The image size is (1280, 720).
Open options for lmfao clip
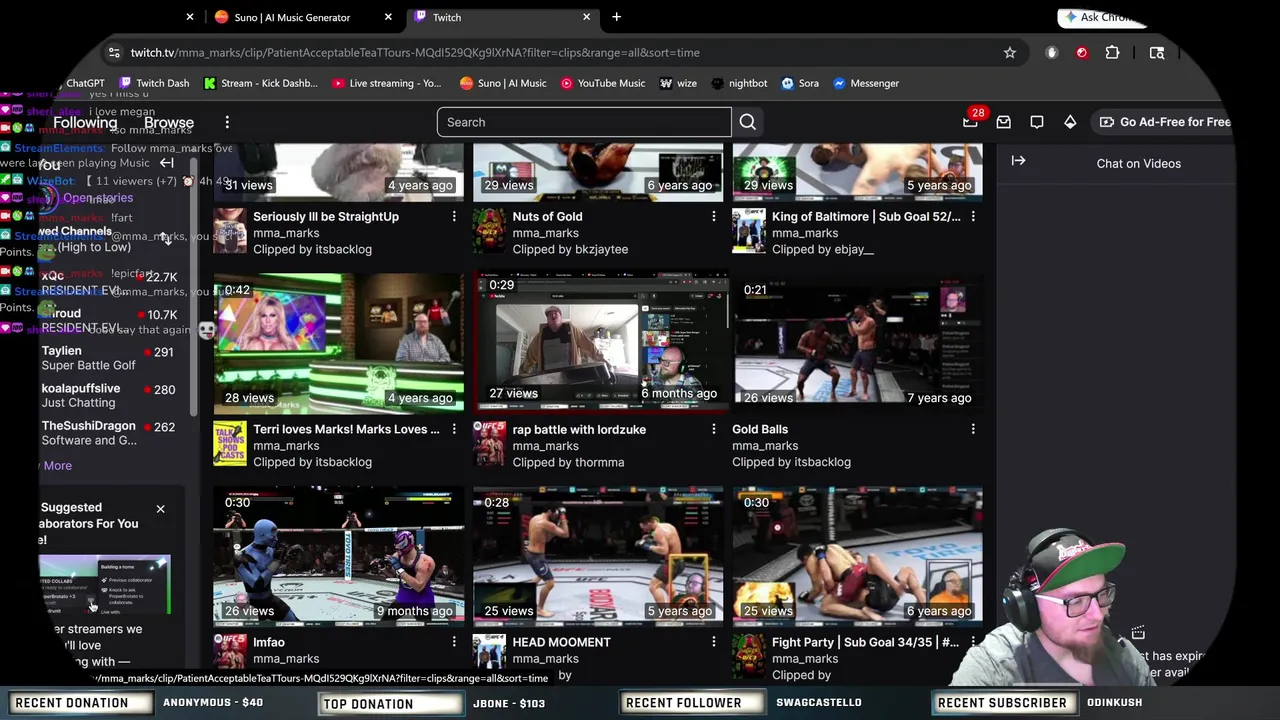454,643
